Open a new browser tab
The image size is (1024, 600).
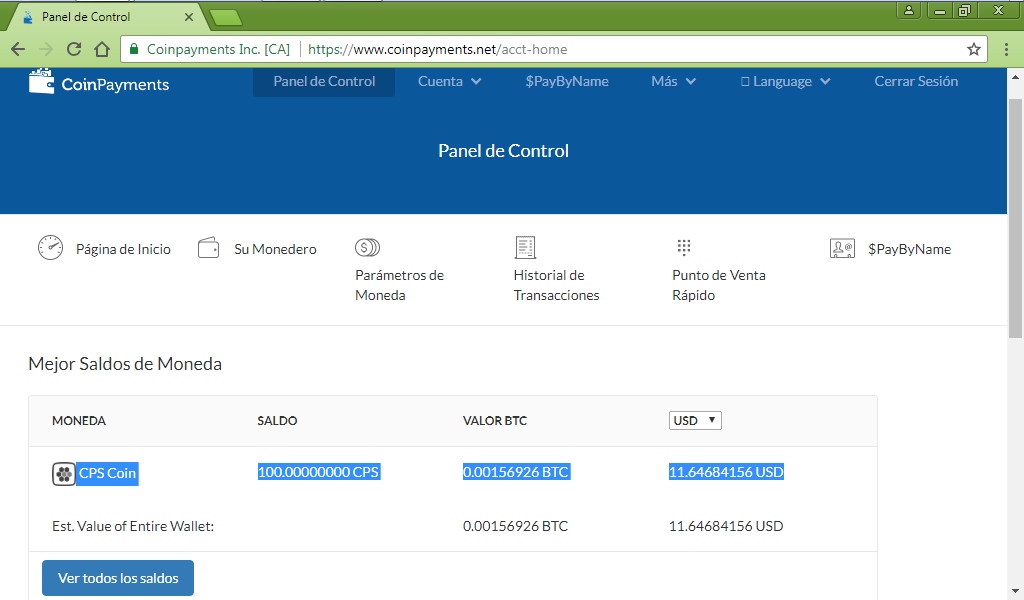227,18
